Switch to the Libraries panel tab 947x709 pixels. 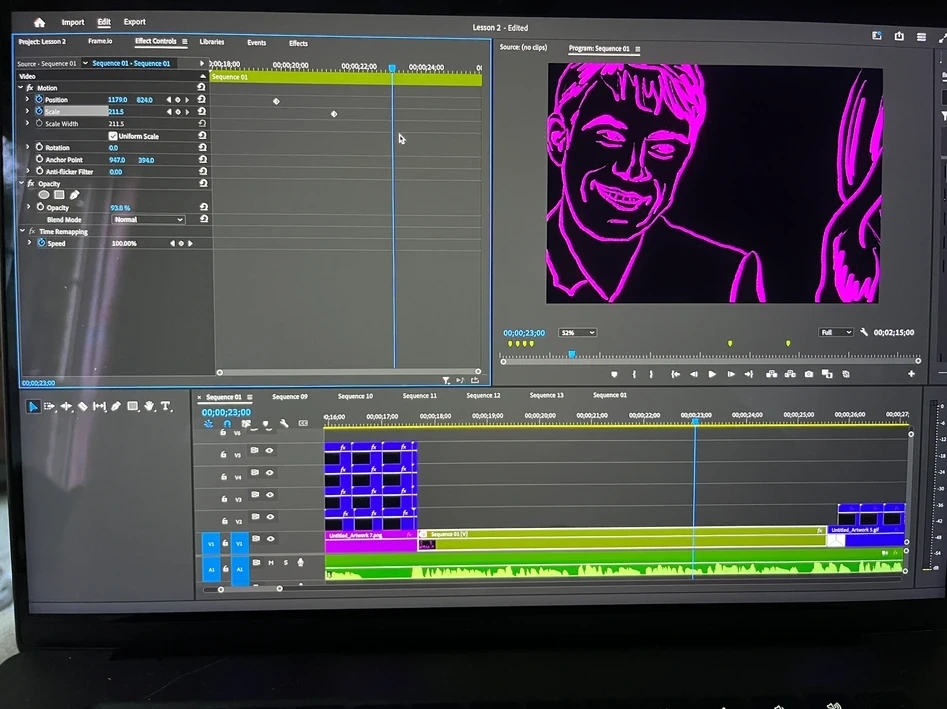(x=212, y=42)
